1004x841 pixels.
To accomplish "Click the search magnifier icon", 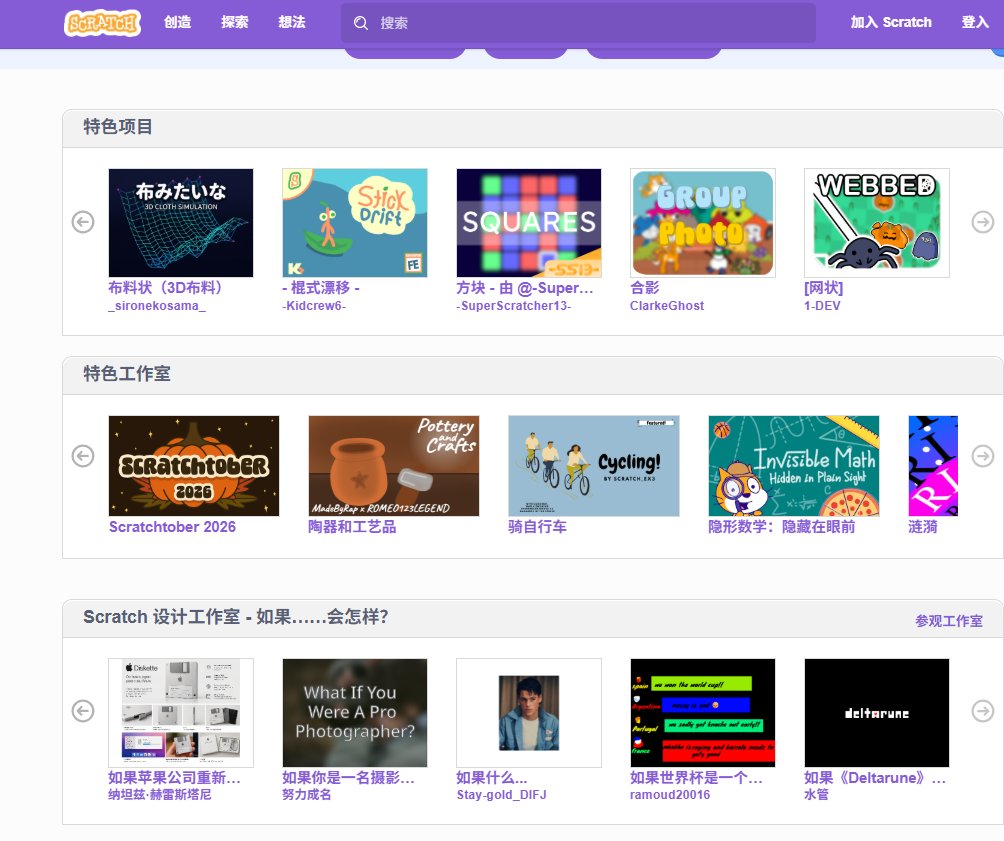I will 361,23.
